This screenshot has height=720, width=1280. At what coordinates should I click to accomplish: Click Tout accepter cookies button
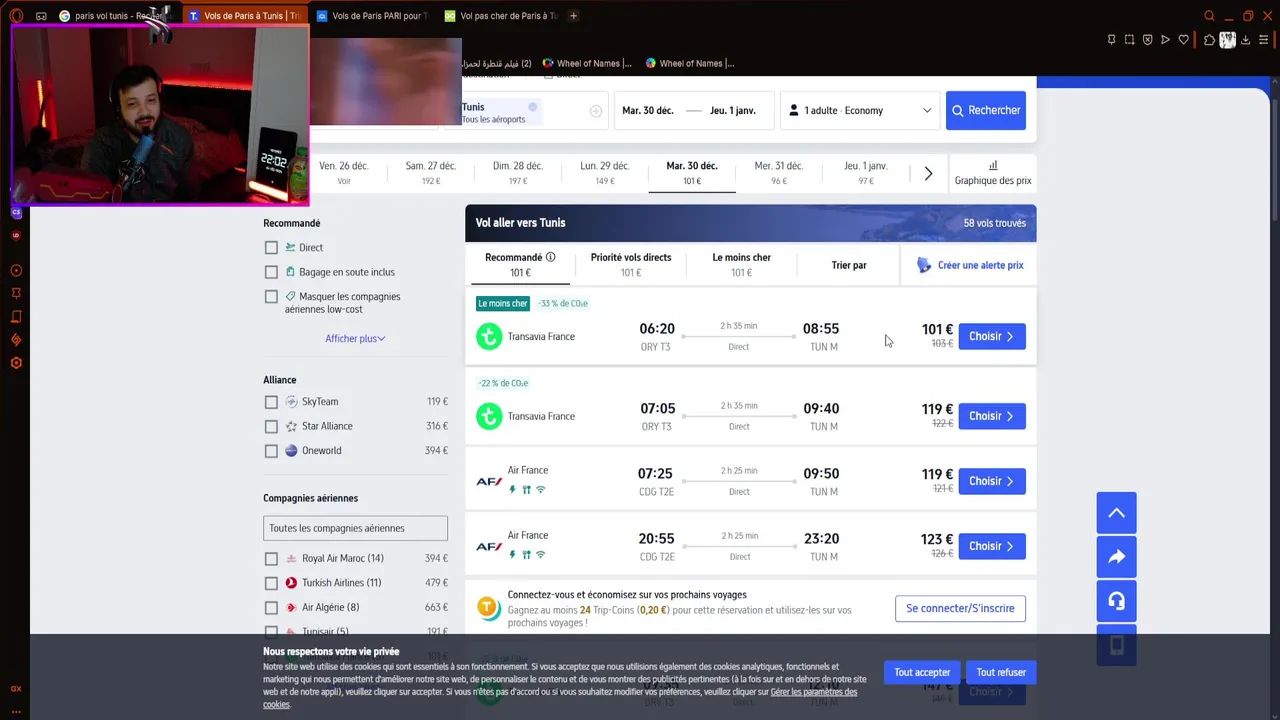click(922, 672)
